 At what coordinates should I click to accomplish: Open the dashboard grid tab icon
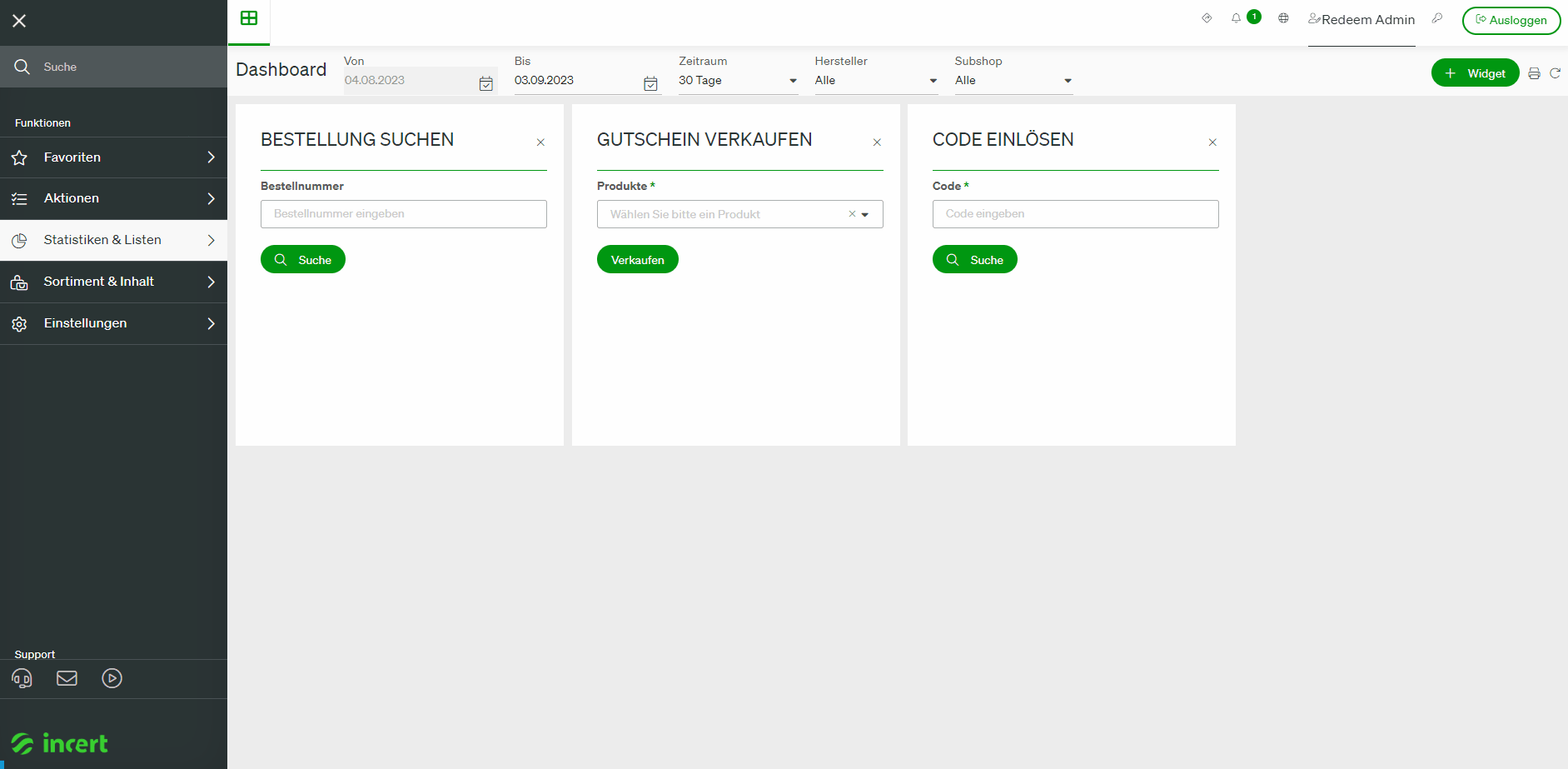(x=249, y=18)
